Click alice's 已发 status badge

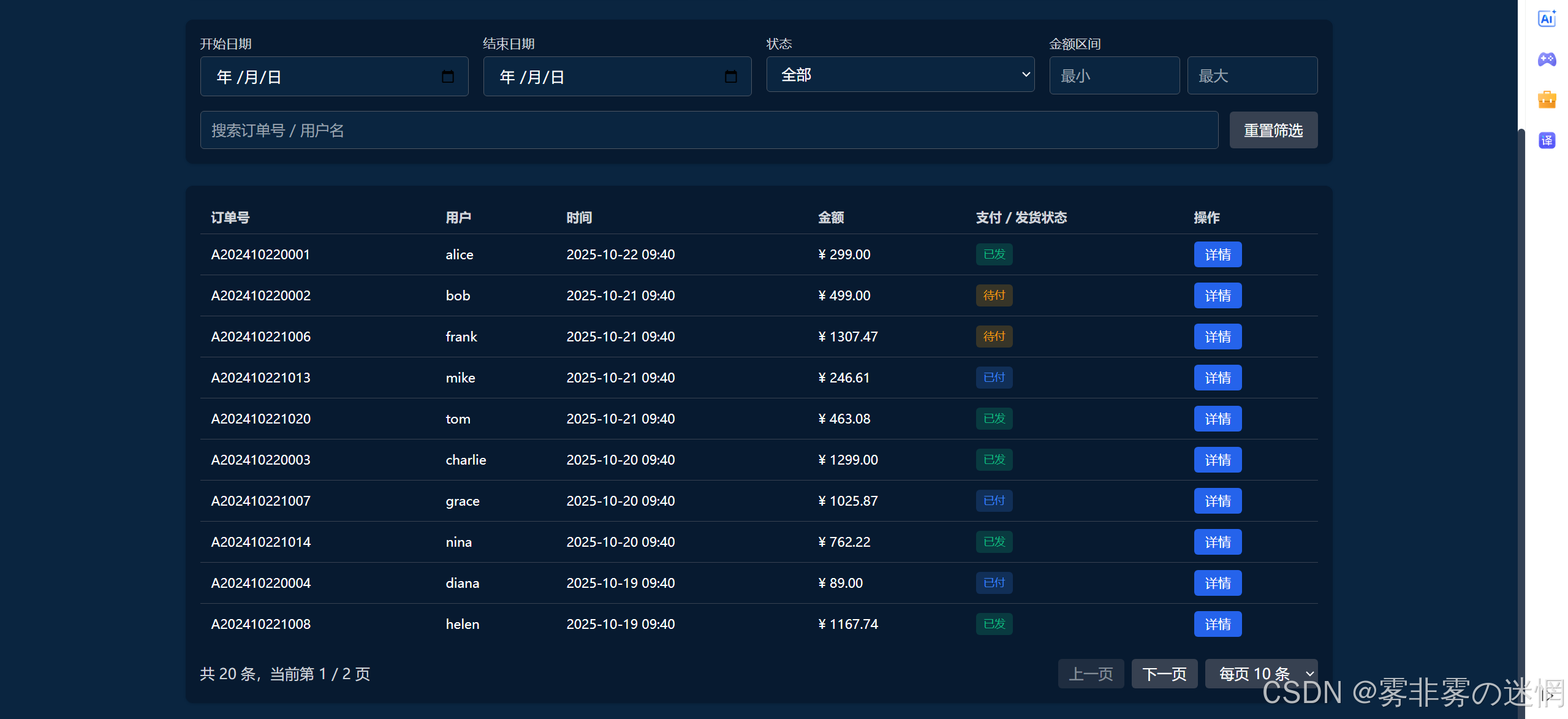(x=994, y=254)
